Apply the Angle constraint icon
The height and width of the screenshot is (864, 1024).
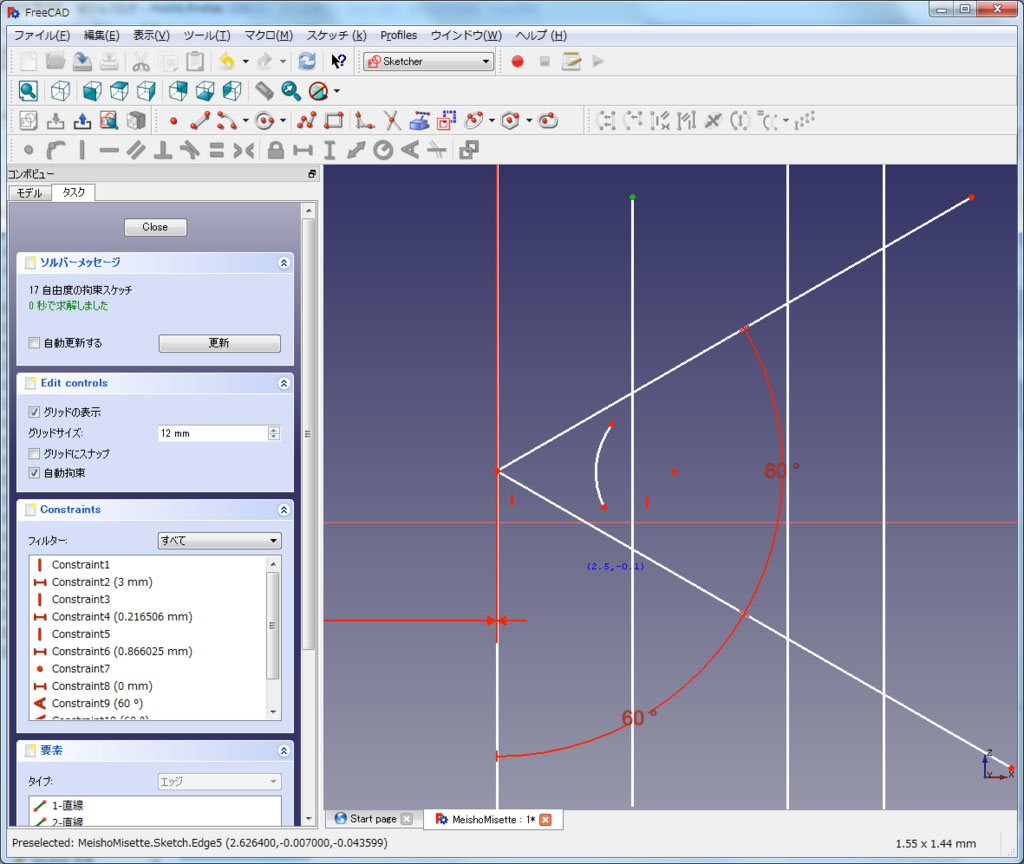click(x=410, y=151)
